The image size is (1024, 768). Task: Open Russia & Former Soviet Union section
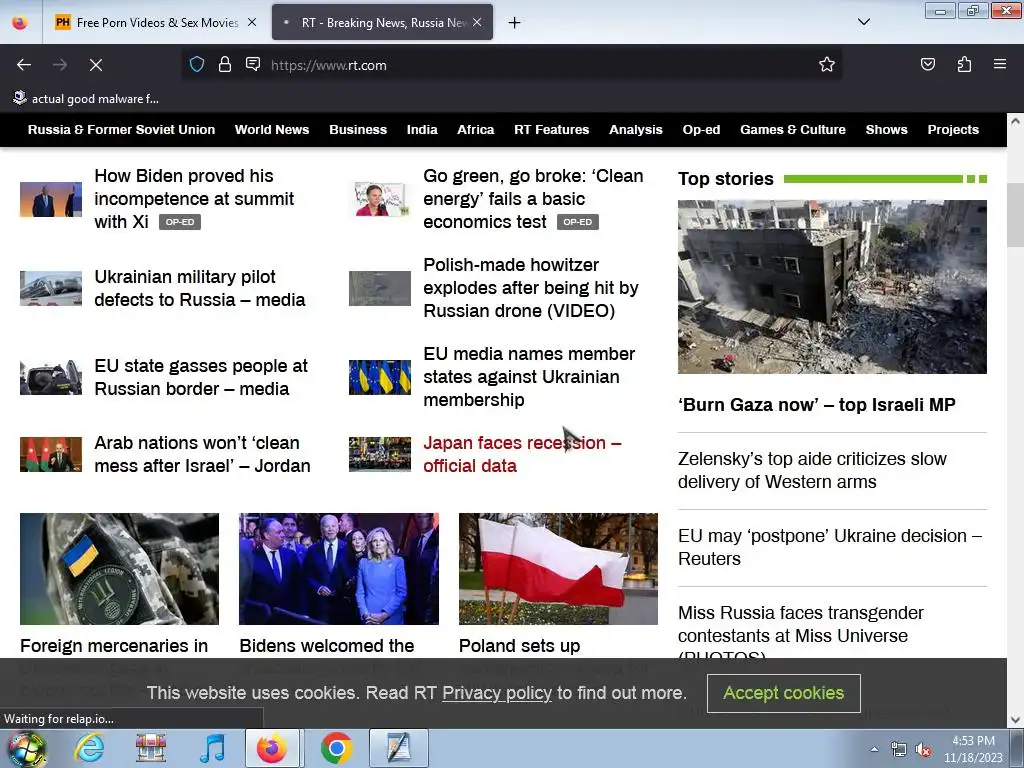(121, 129)
